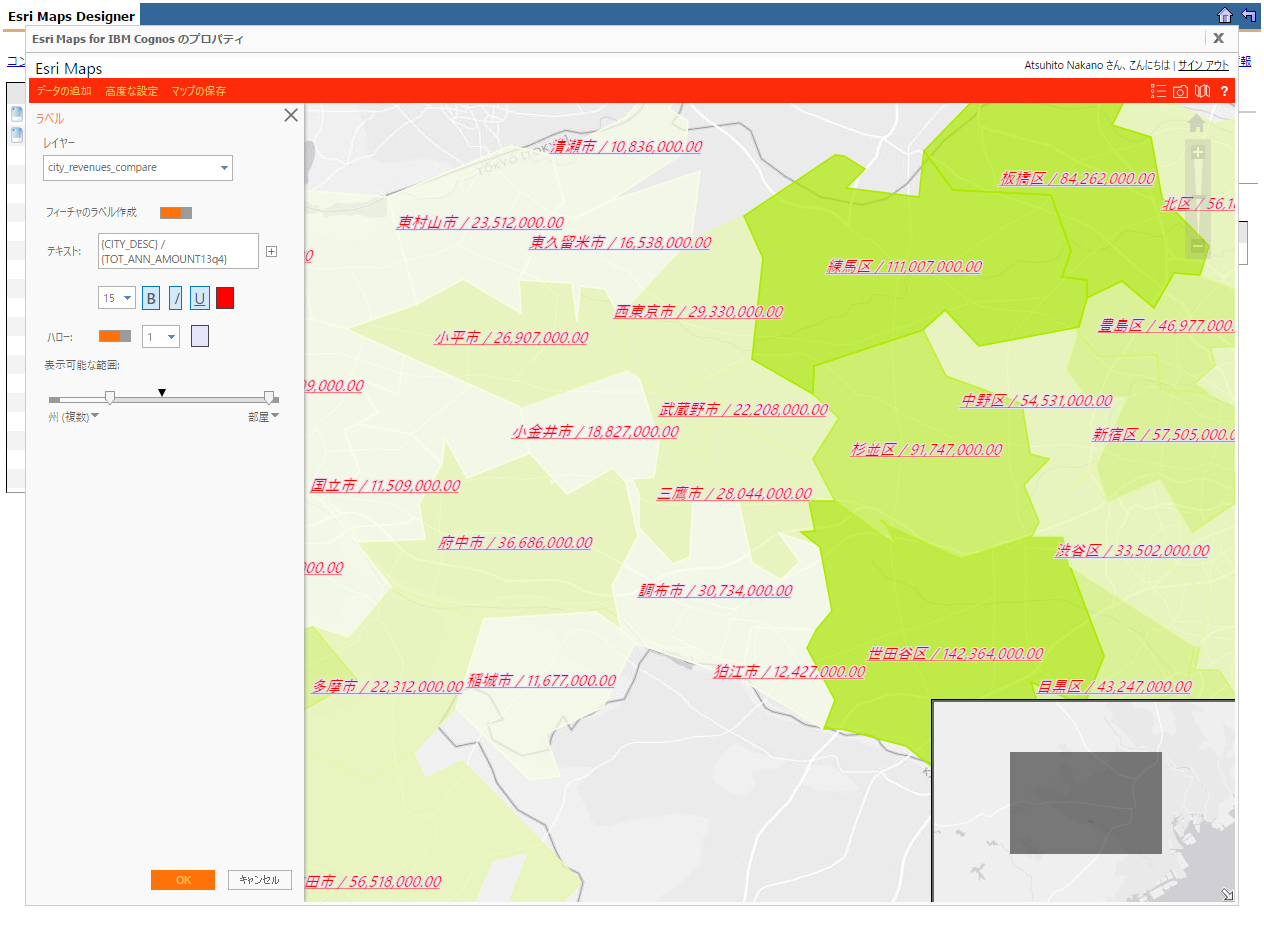Click the 稲城市 / 11,677,000.00 map label
Image resolution: width=1264 pixels, height=931 pixels.
[541, 681]
